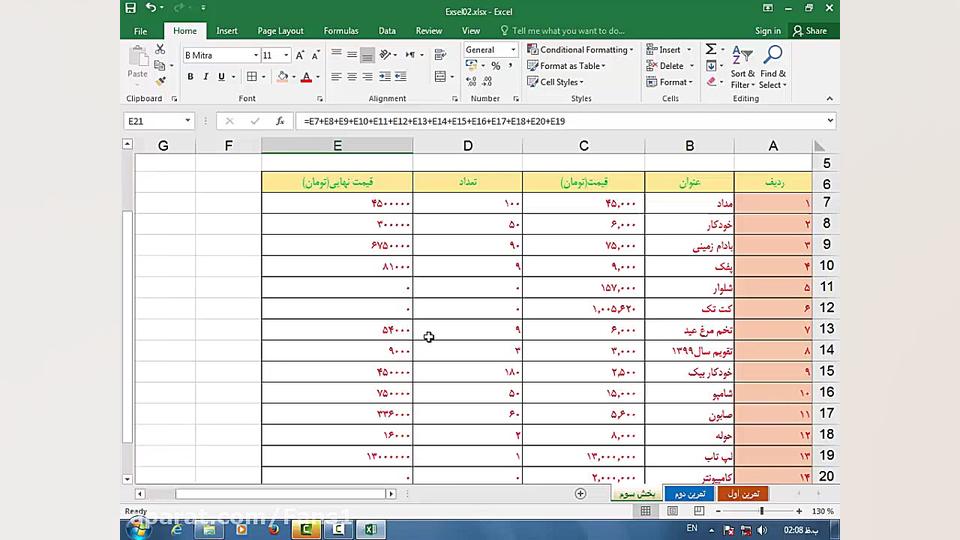Open Find & Select menu
The image size is (960, 540).
pyautogui.click(x=773, y=67)
